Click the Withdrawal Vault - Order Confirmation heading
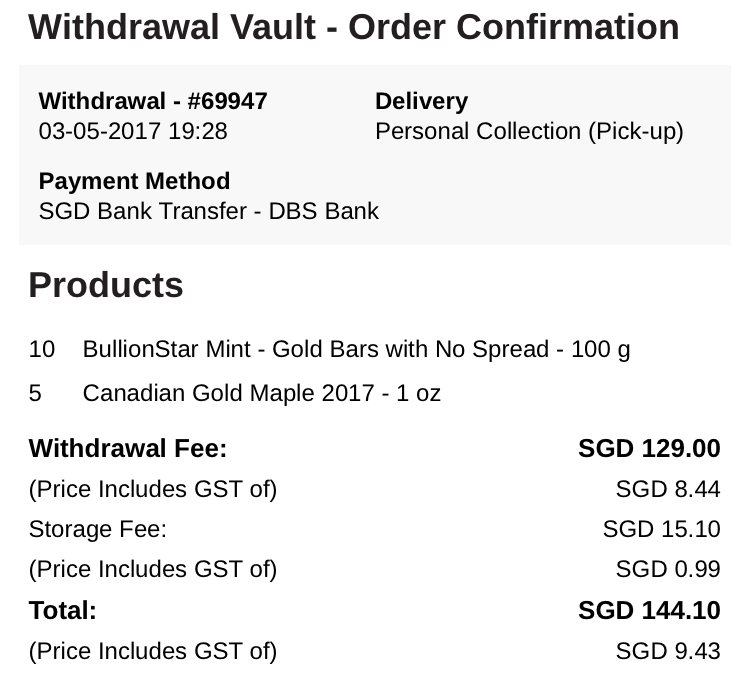Screen dimensions: 750x685 [x=353, y=27]
